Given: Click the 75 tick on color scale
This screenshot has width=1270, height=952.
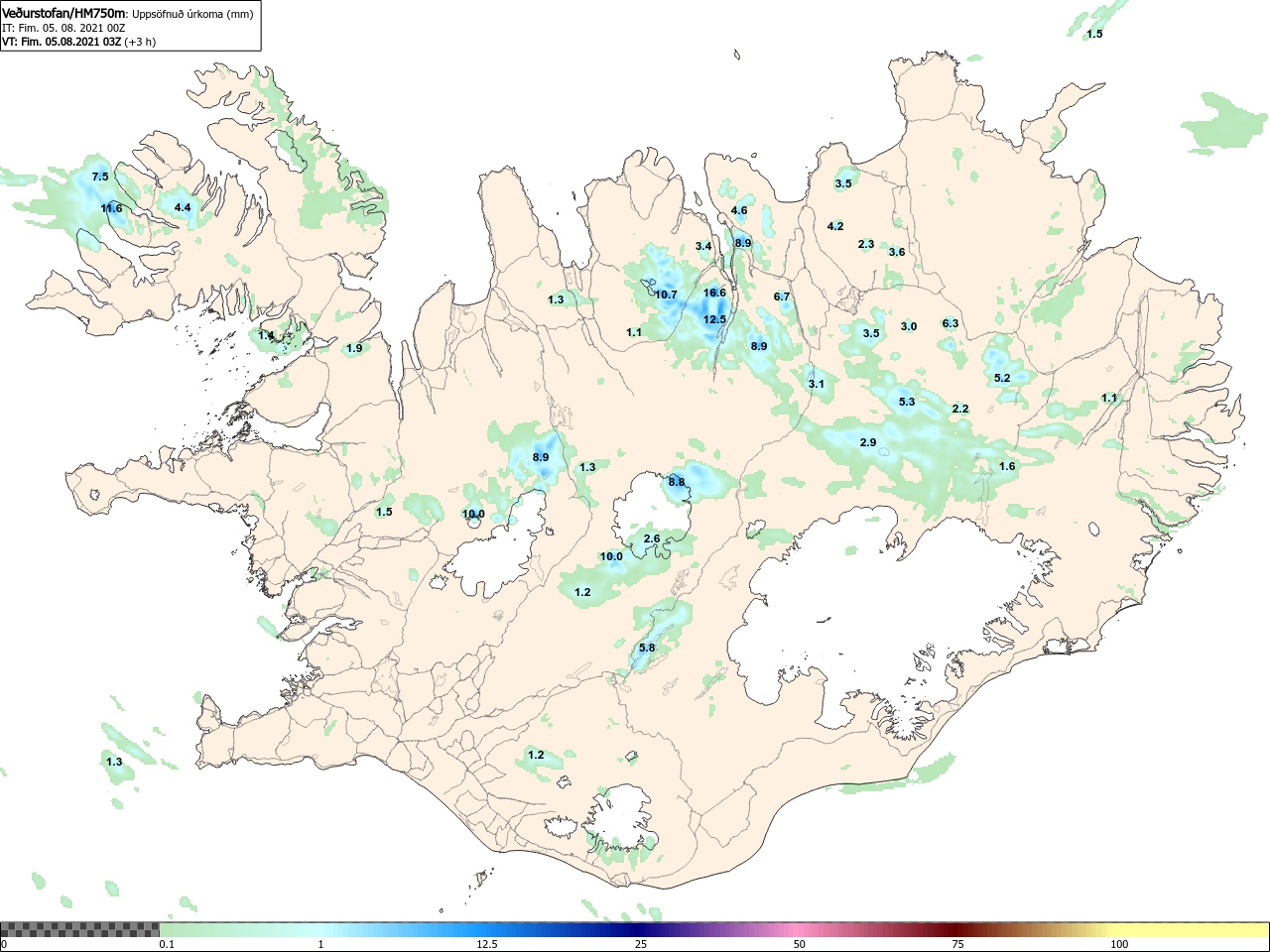Looking at the screenshot, I should (957, 944).
